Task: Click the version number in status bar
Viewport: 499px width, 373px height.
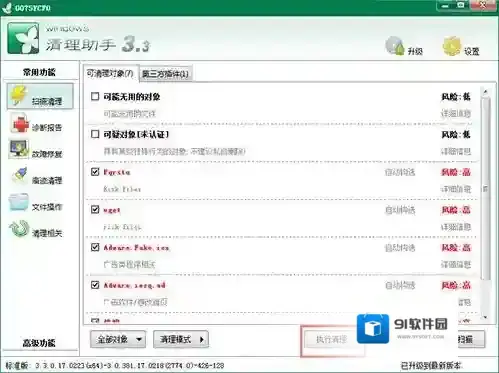Action: tap(129, 366)
